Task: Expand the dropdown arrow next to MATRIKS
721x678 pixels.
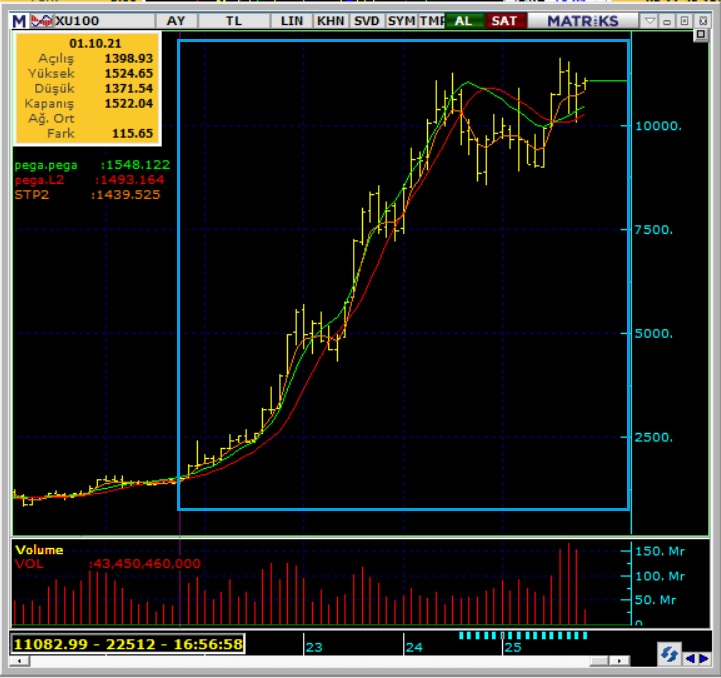Action: pyautogui.click(x=649, y=20)
